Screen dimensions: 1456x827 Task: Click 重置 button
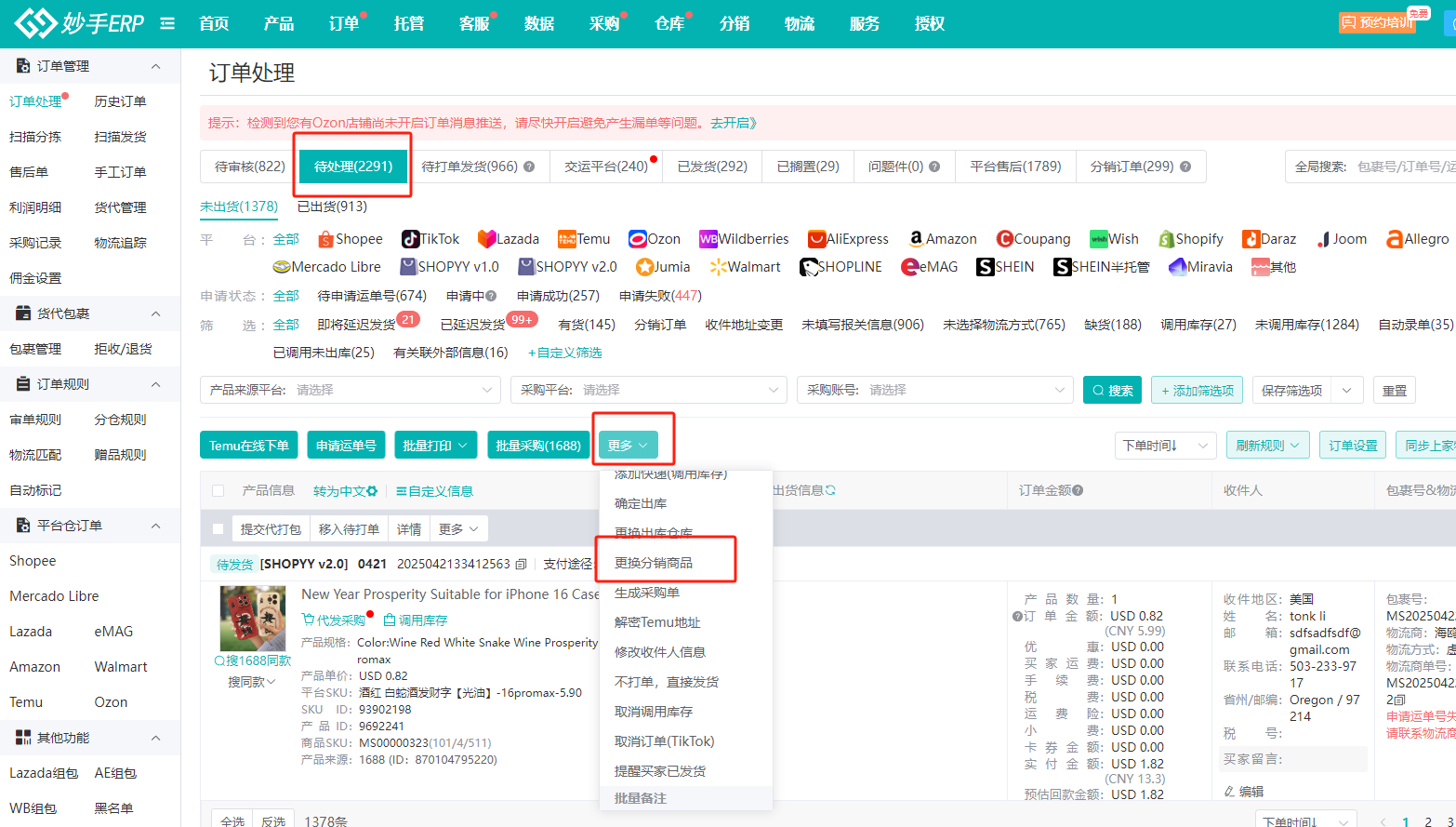coord(1395,390)
